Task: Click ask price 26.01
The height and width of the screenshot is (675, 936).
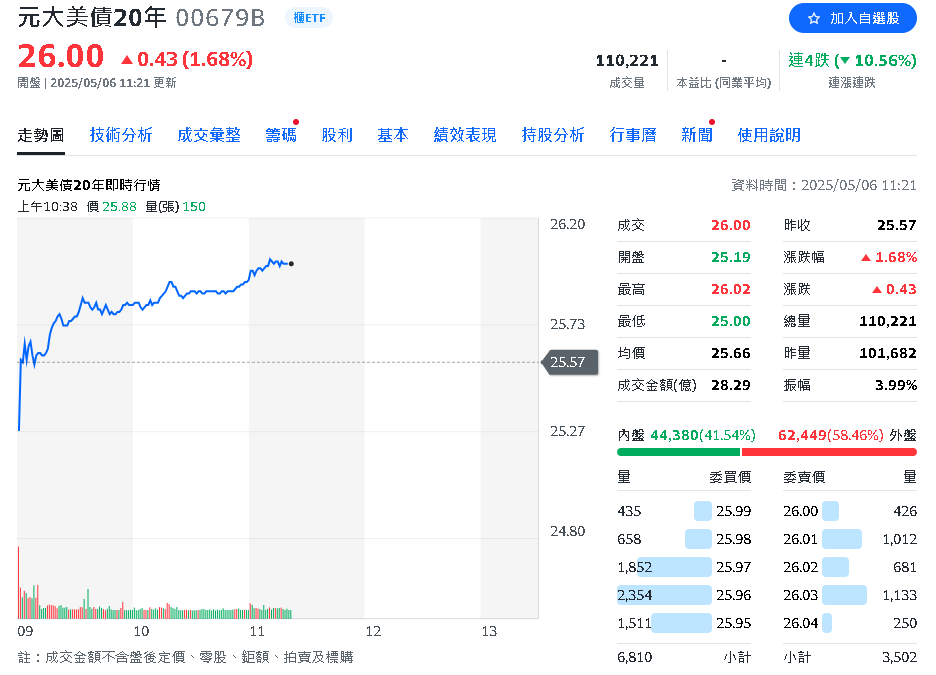Action: pos(800,540)
